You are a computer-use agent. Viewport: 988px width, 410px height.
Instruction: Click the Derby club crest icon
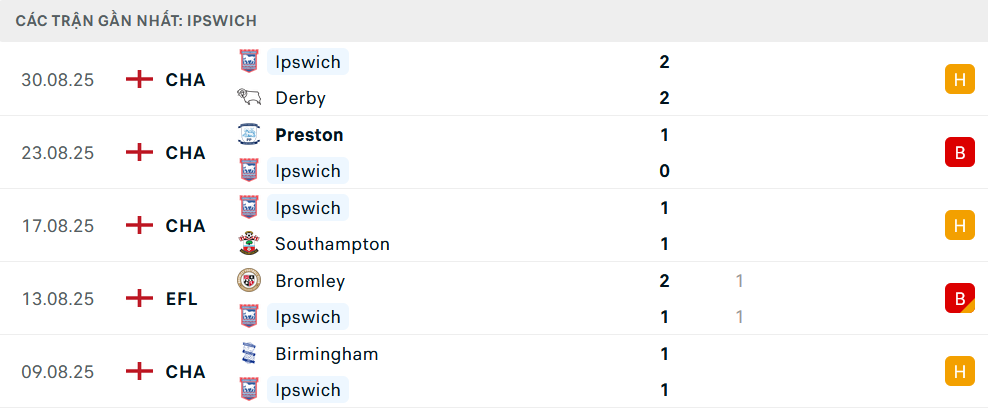coord(248,98)
